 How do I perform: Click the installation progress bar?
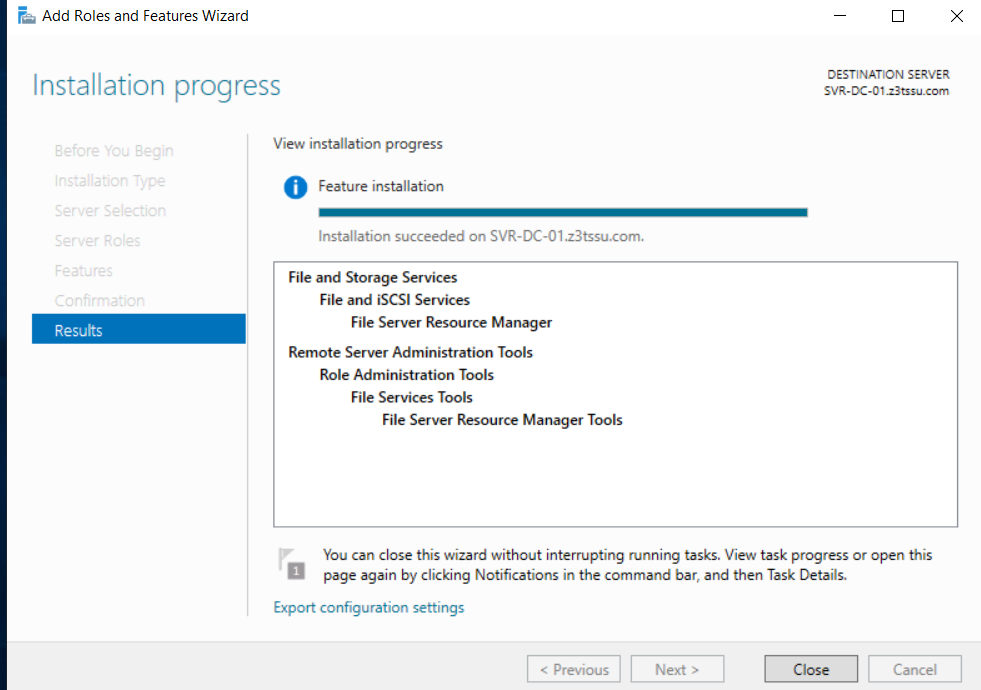tap(562, 212)
